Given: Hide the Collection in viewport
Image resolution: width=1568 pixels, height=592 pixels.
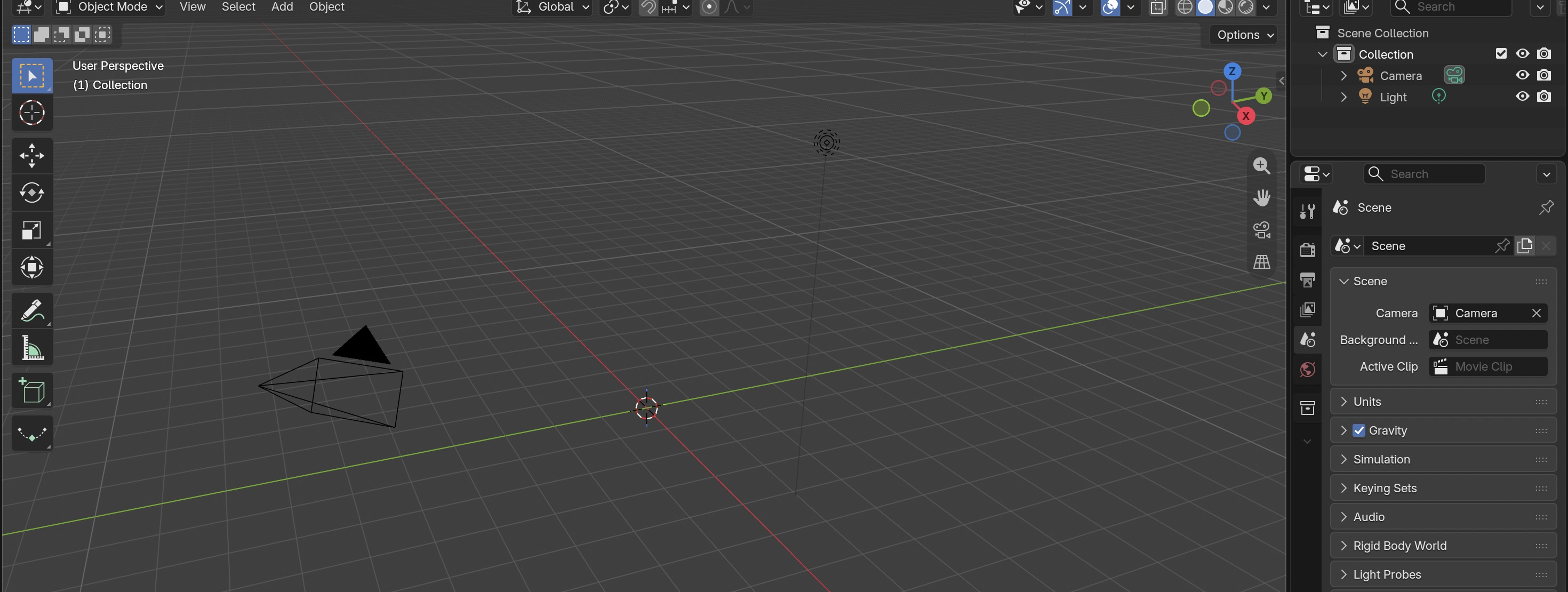Looking at the screenshot, I should coord(1522,53).
